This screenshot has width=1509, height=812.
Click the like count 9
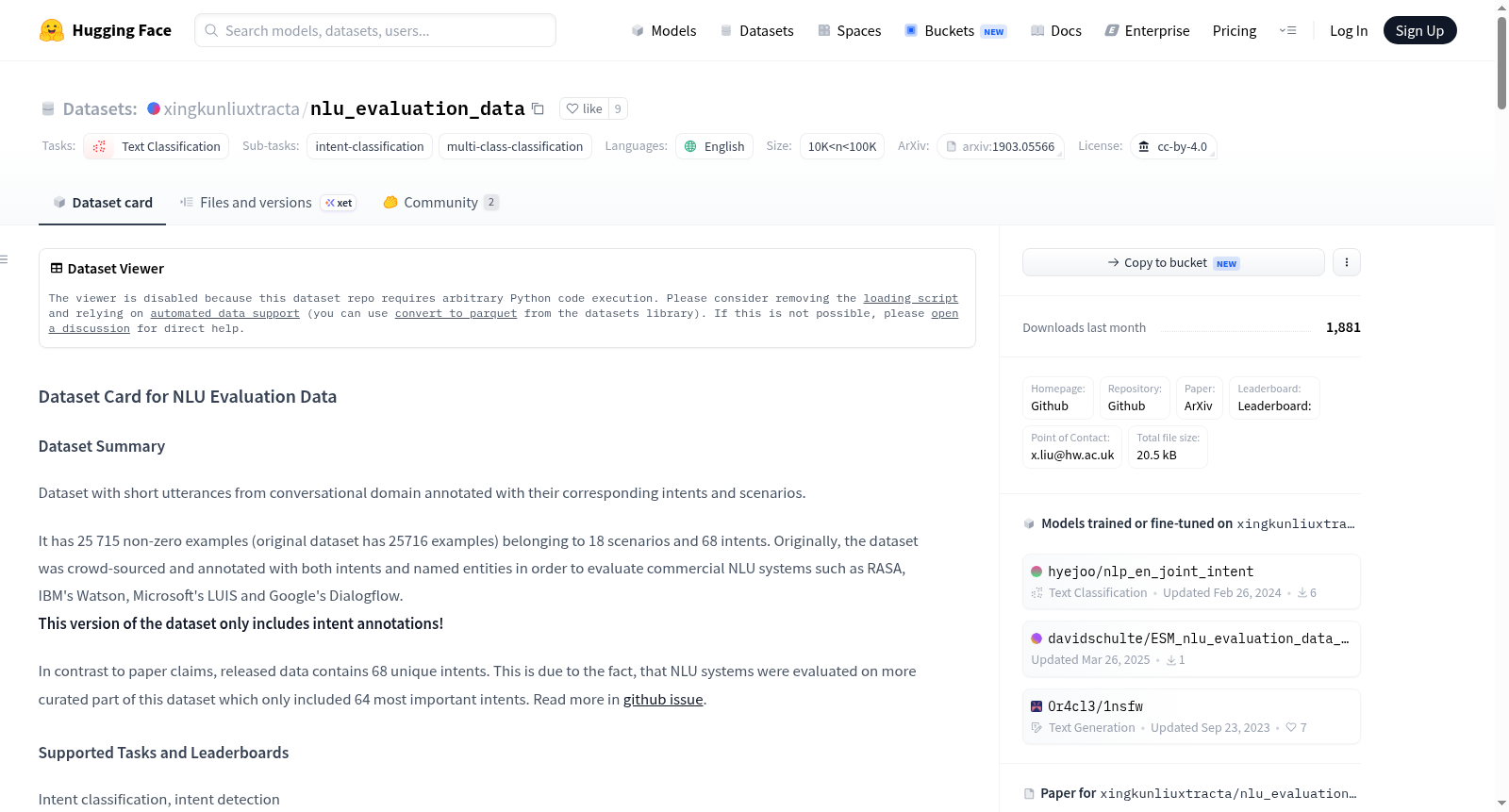pos(618,108)
